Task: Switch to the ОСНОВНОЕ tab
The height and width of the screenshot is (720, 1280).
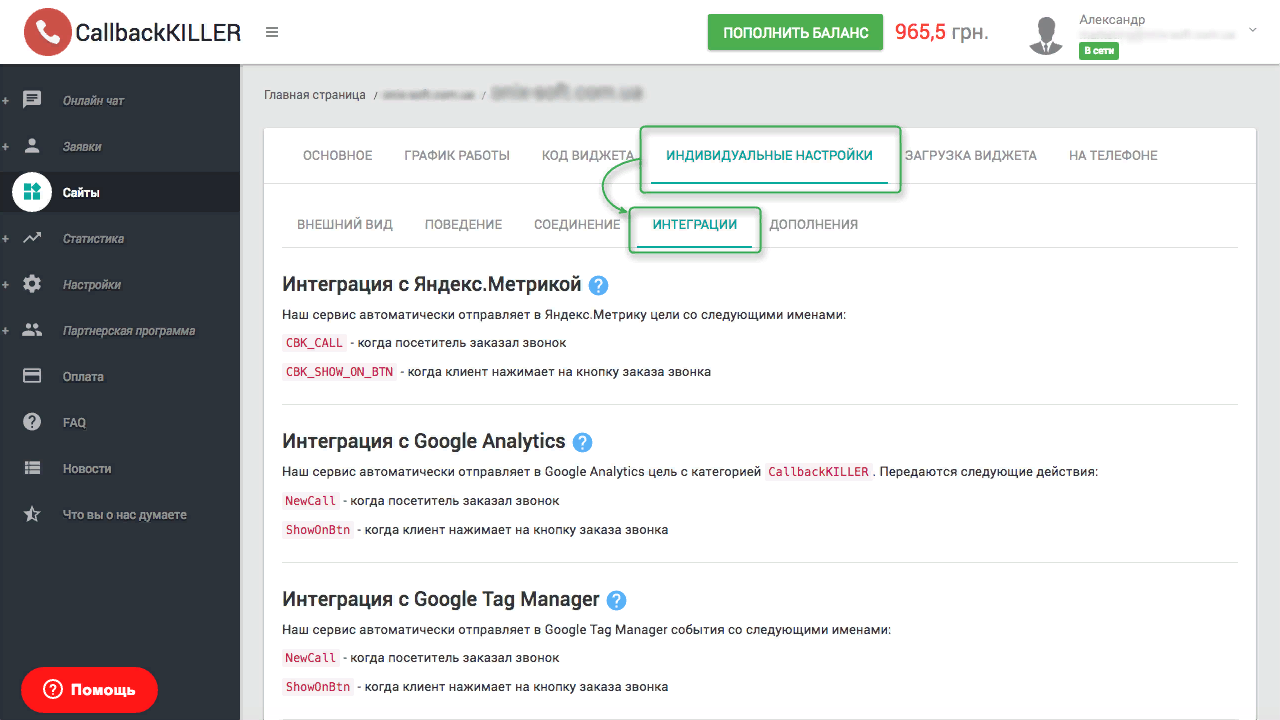Action: (337, 156)
